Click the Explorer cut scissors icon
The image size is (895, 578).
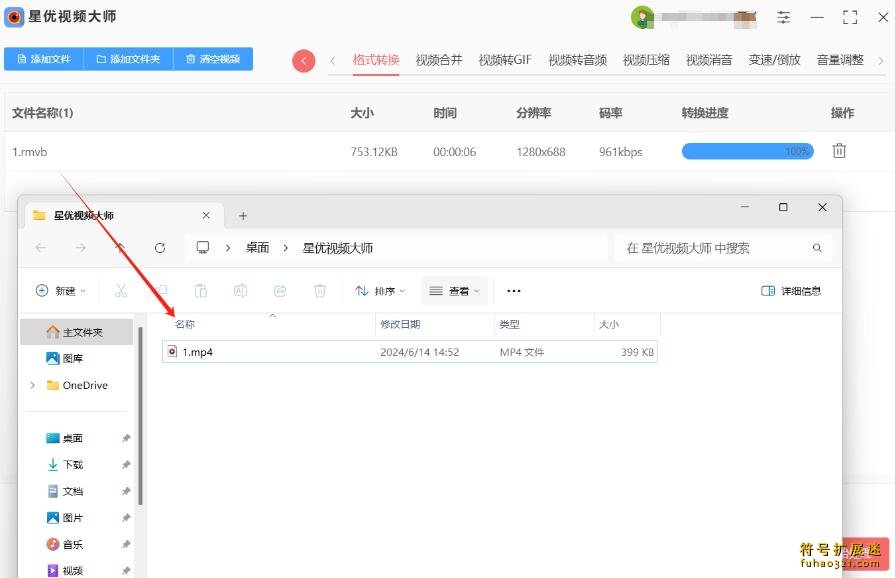click(121, 291)
